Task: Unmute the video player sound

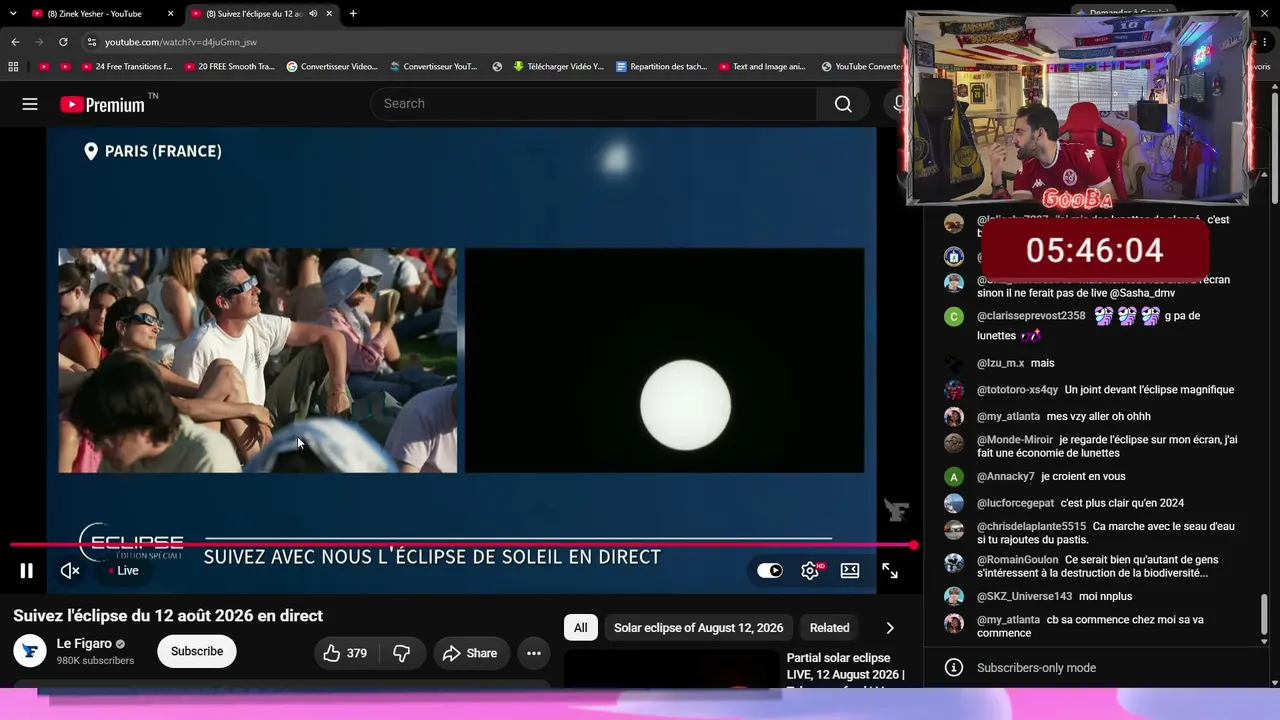Action: (70, 571)
